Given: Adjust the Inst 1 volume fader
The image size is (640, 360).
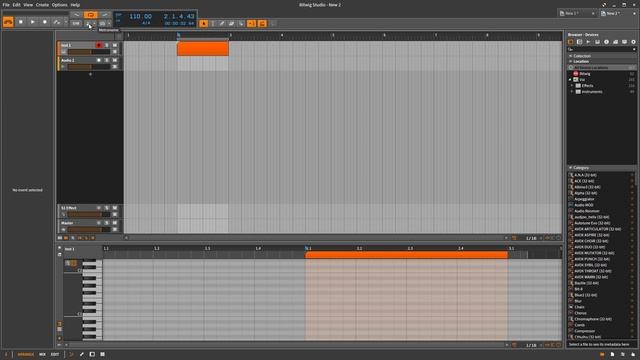Looking at the screenshot, I should click(89, 52).
